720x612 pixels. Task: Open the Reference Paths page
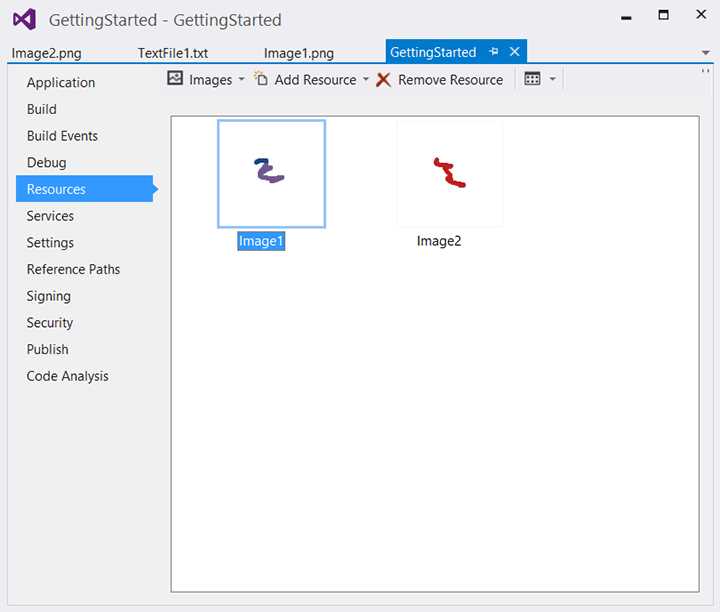(x=73, y=269)
